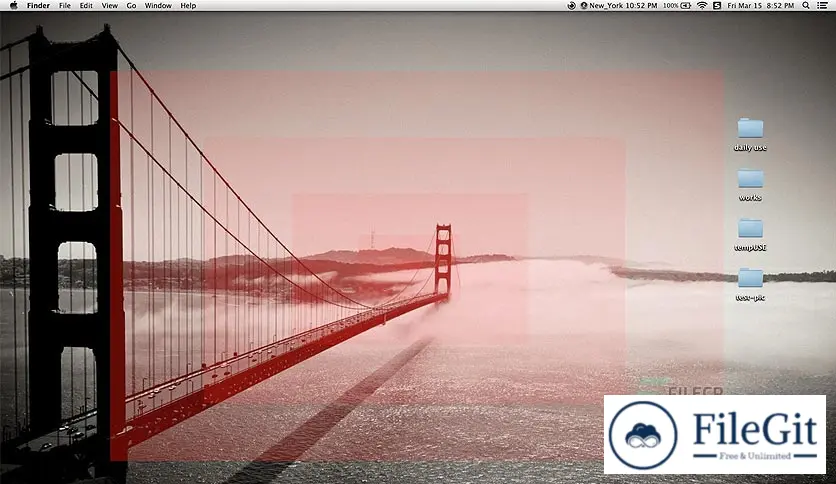Open the battery status menu
836x484 pixels.
677,5
